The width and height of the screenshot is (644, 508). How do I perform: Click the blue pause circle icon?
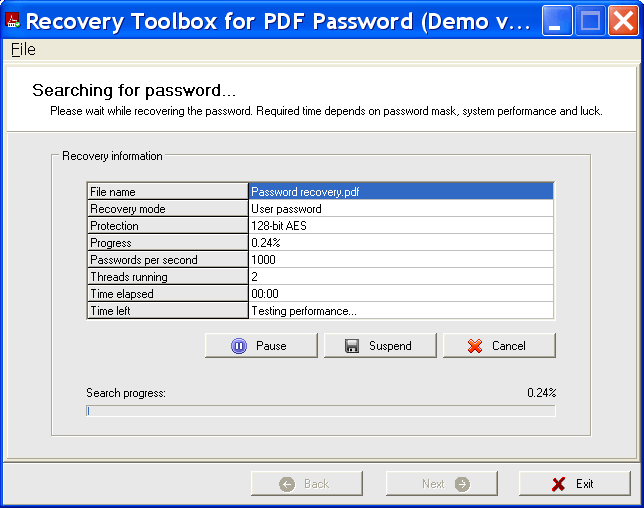[239, 346]
